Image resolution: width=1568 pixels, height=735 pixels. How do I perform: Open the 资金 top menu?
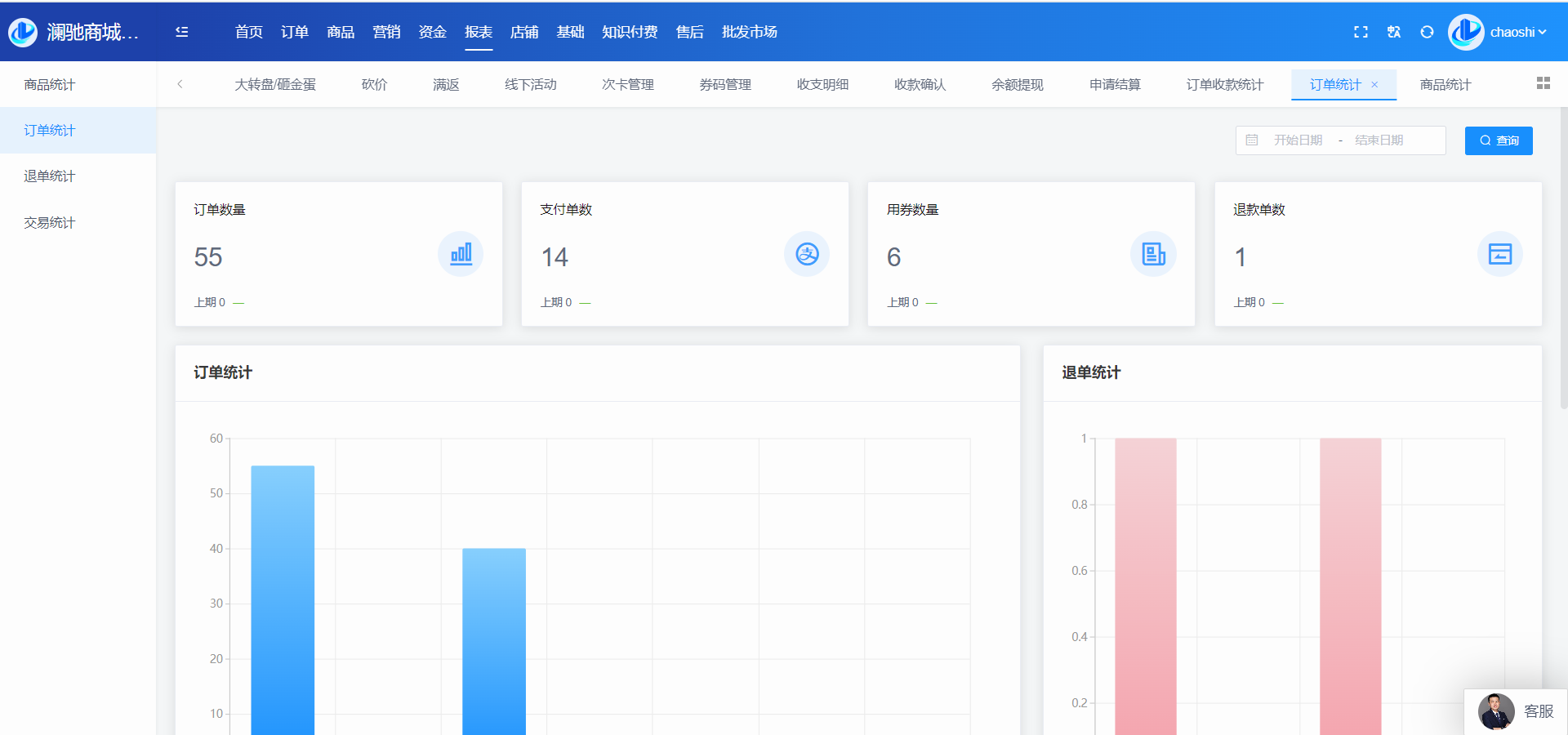432,32
